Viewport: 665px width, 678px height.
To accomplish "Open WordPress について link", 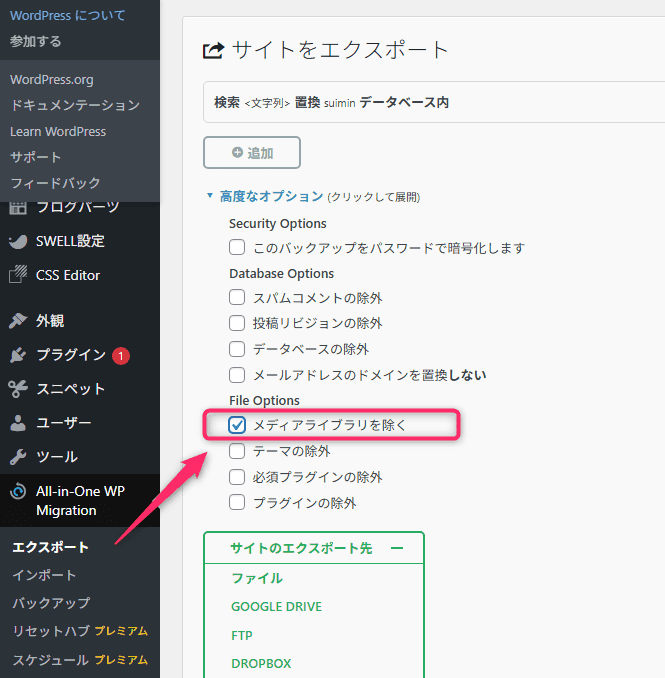I will [x=67, y=16].
